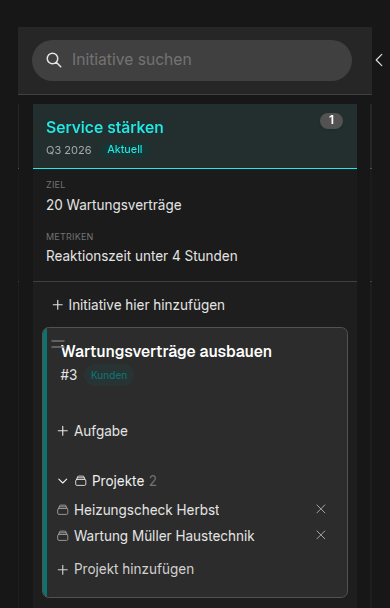Click the project icon next to Heizungscheck Herbst
The height and width of the screenshot is (608, 390).
pyautogui.click(x=62, y=510)
